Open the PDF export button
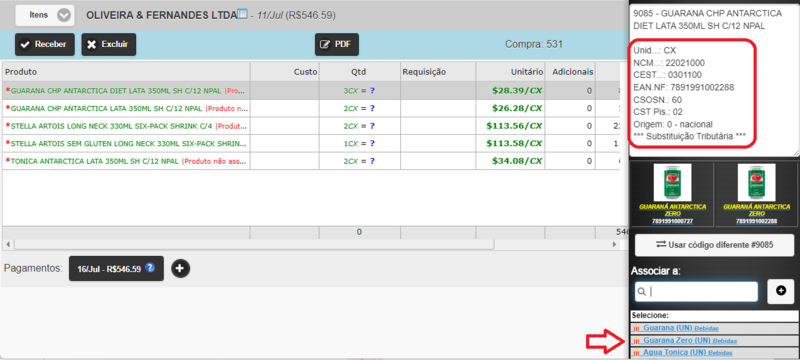This screenshot has width=800, height=360. [337, 44]
